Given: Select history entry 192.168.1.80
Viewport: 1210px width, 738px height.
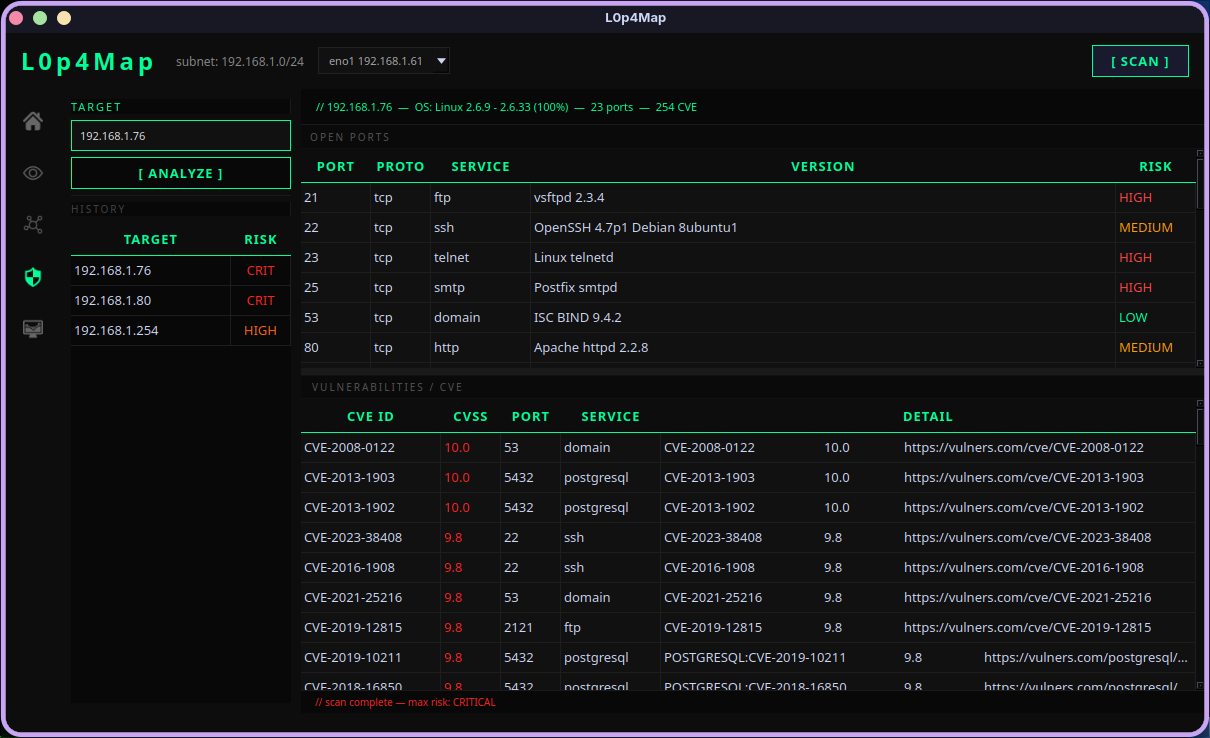Looking at the screenshot, I should pyautogui.click(x=181, y=301).
